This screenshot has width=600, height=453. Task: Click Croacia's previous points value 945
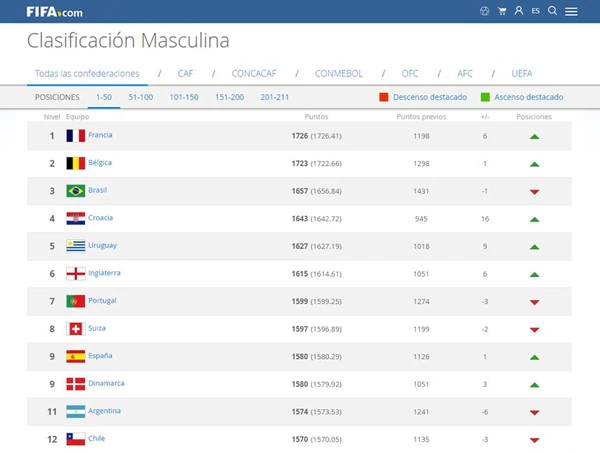click(421, 219)
